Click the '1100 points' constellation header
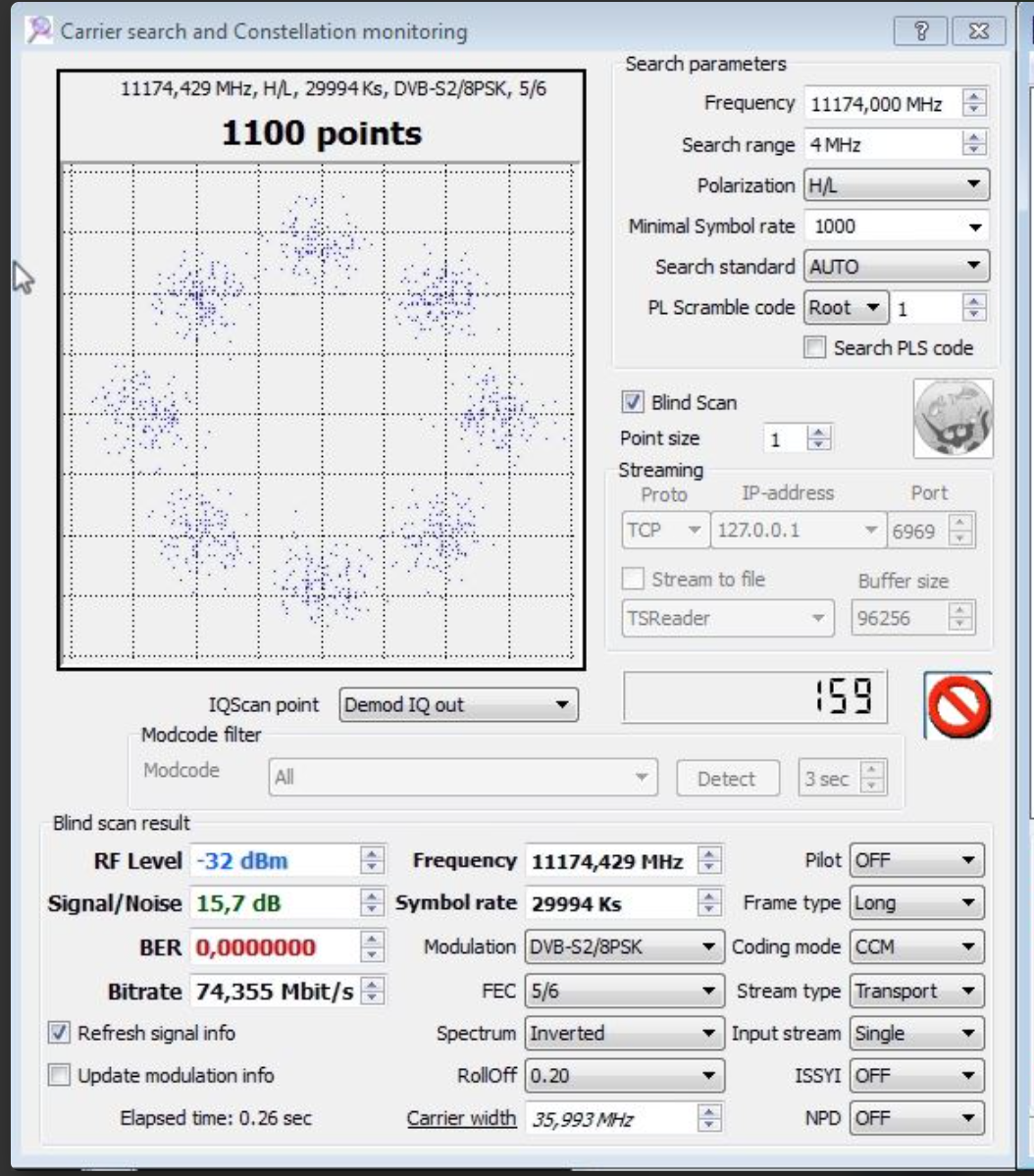 tap(321, 132)
